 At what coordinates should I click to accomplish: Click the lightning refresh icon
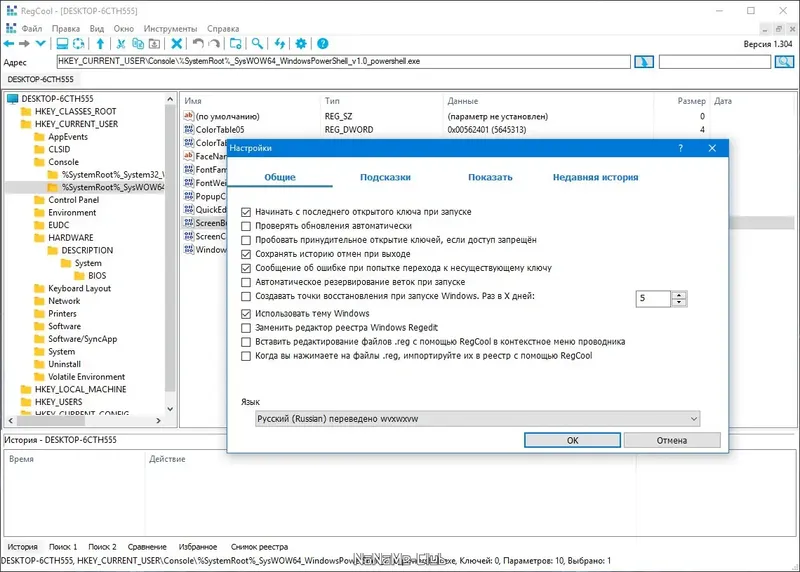click(x=280, y=44)
